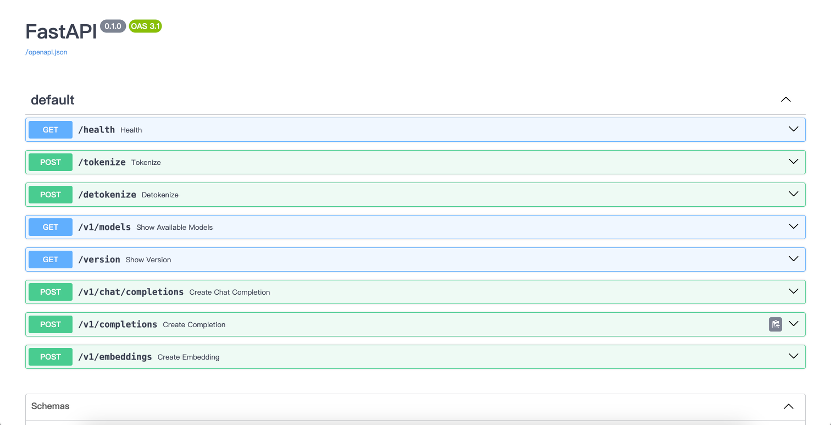The height and width of the screenshot is (426, 832).
Task: Expand the /v1/models endpoint chevron
Action: (x=793, y=227)
